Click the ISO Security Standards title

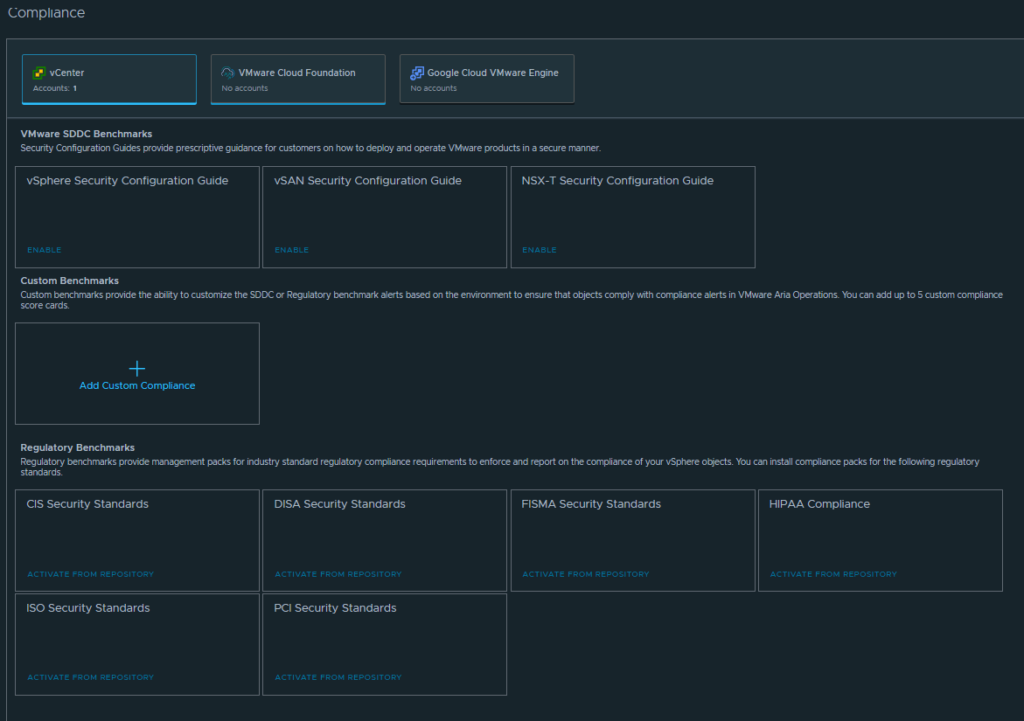tap(88, 608)
